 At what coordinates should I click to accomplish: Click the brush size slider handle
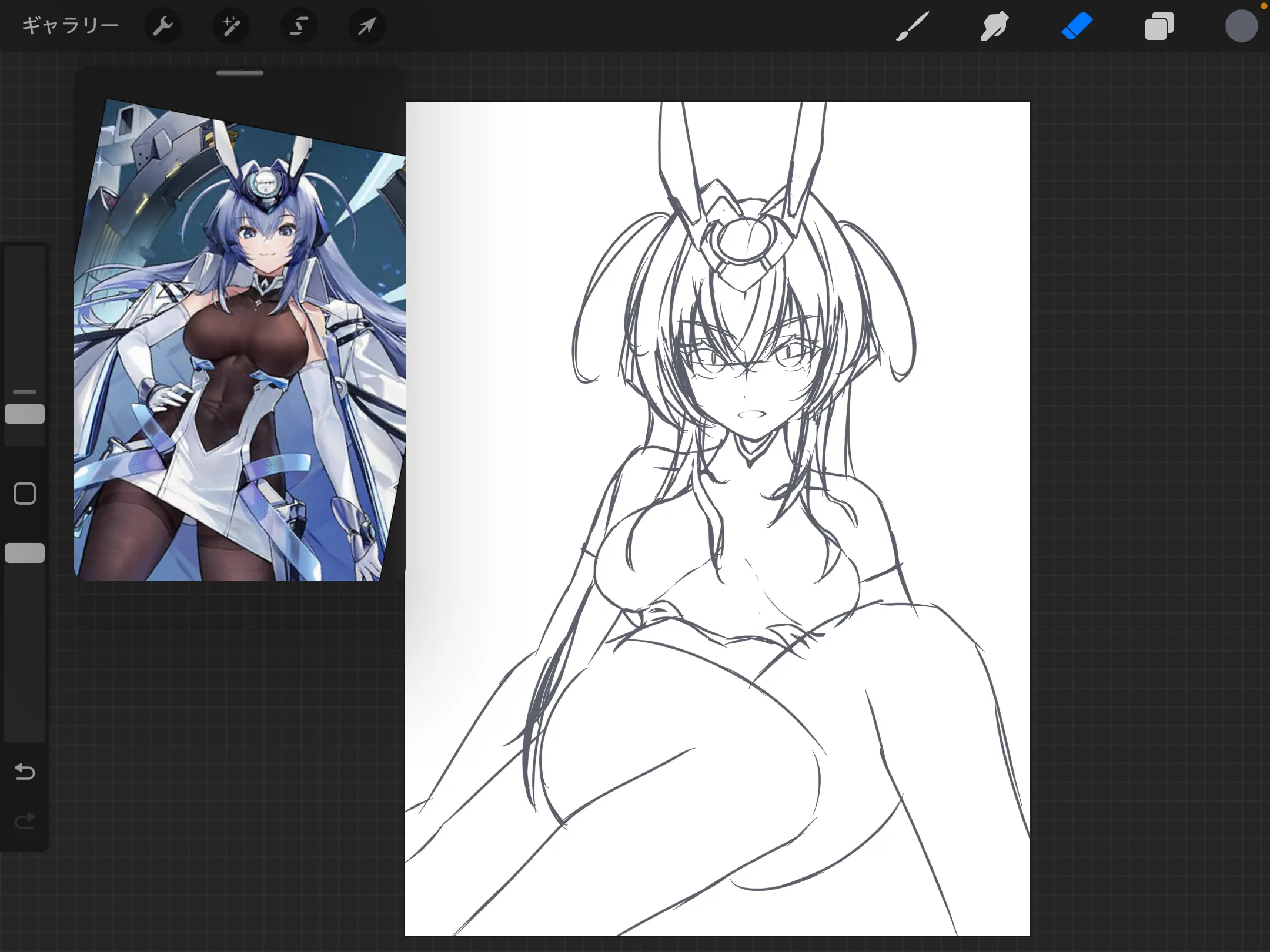(25, 414)
